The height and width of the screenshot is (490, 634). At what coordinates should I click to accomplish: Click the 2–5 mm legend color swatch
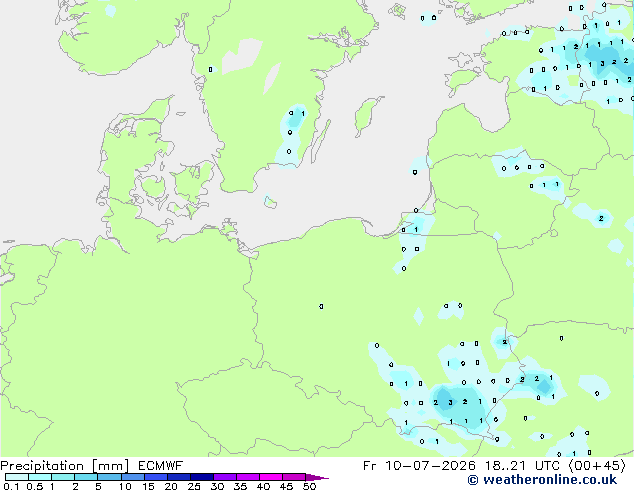[86, 477]
